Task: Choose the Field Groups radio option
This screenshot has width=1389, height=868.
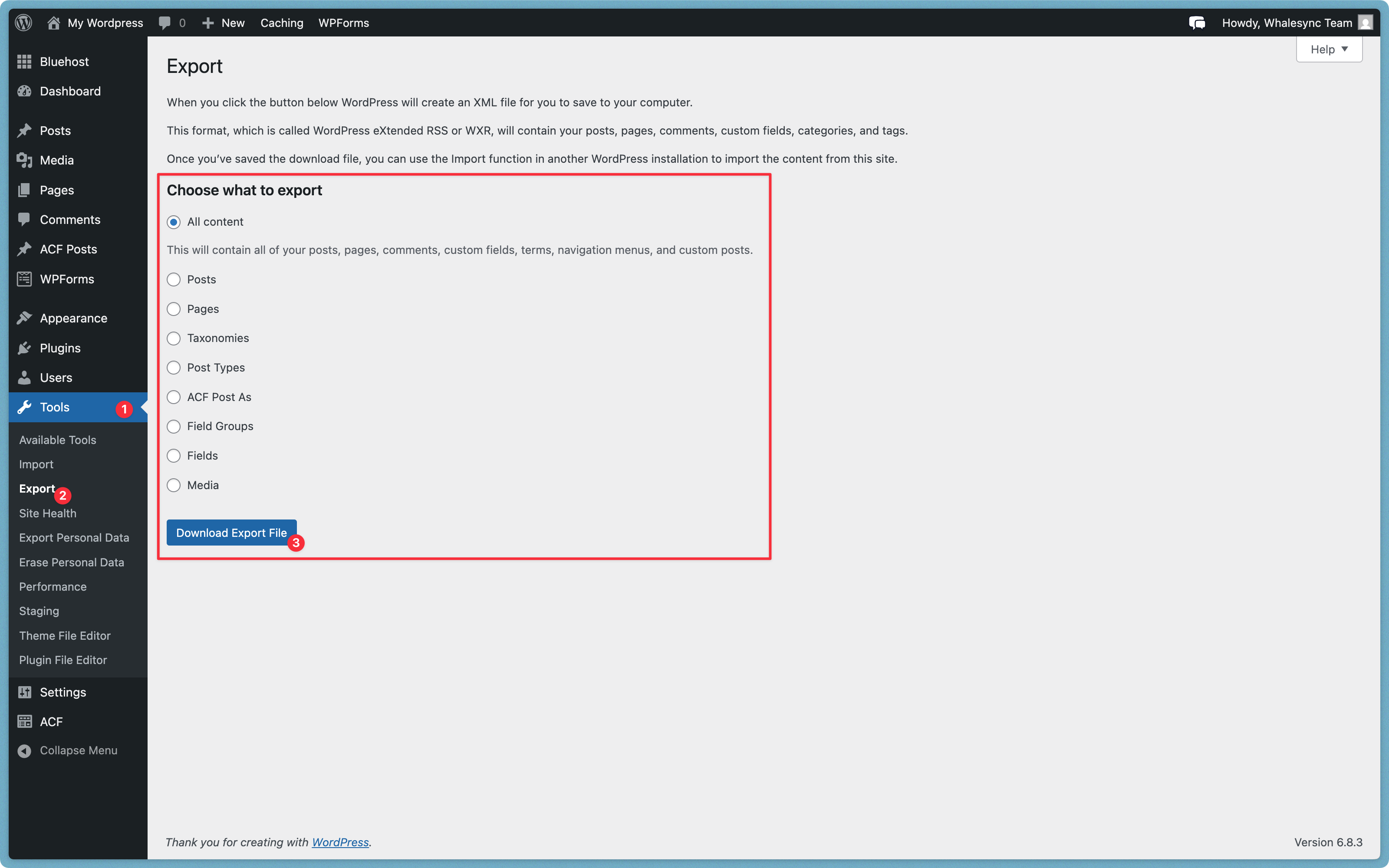Action: (x=173, y=426)
